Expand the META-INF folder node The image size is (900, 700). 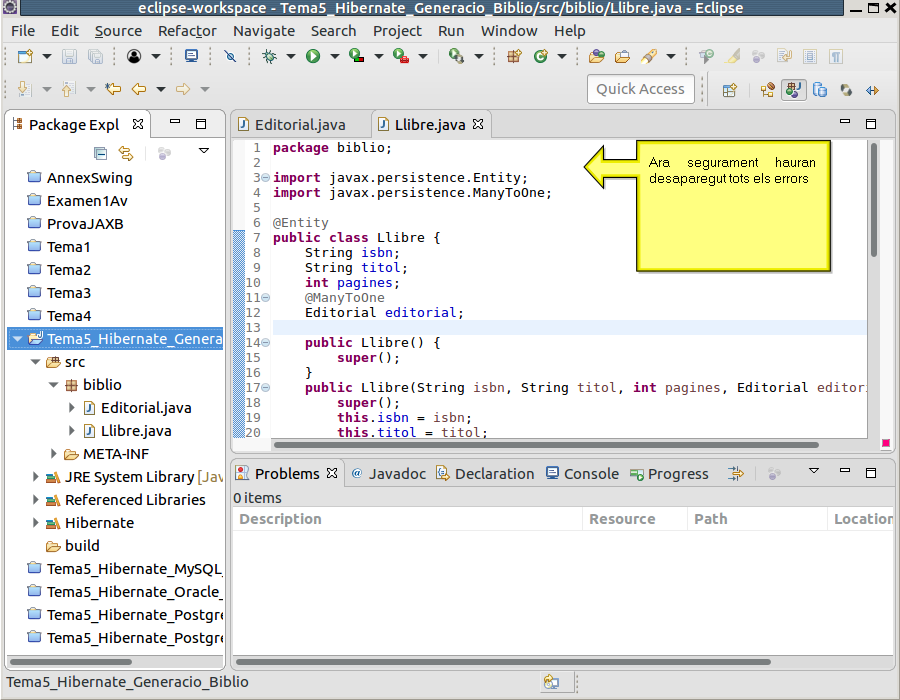(54, 454)
